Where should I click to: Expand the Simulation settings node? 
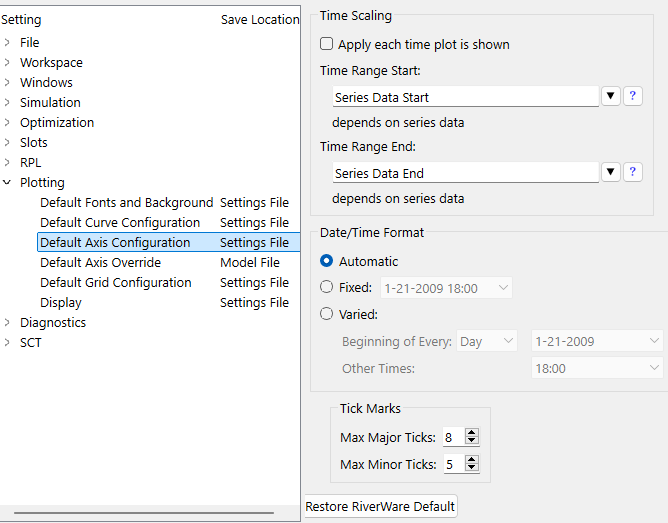pyautogui.click(x=8, y=103)
